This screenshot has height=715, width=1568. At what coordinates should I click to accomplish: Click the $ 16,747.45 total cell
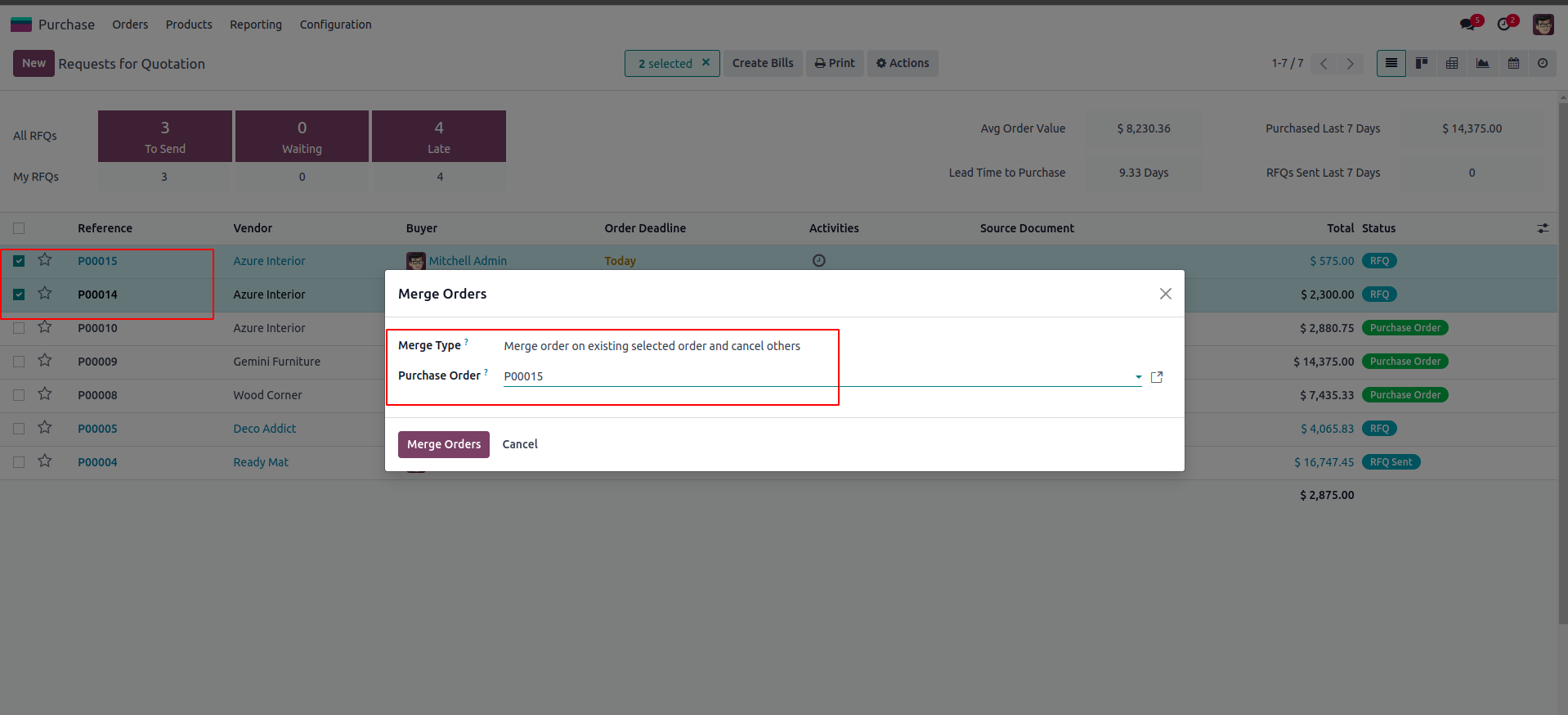tap(1324, 462)
